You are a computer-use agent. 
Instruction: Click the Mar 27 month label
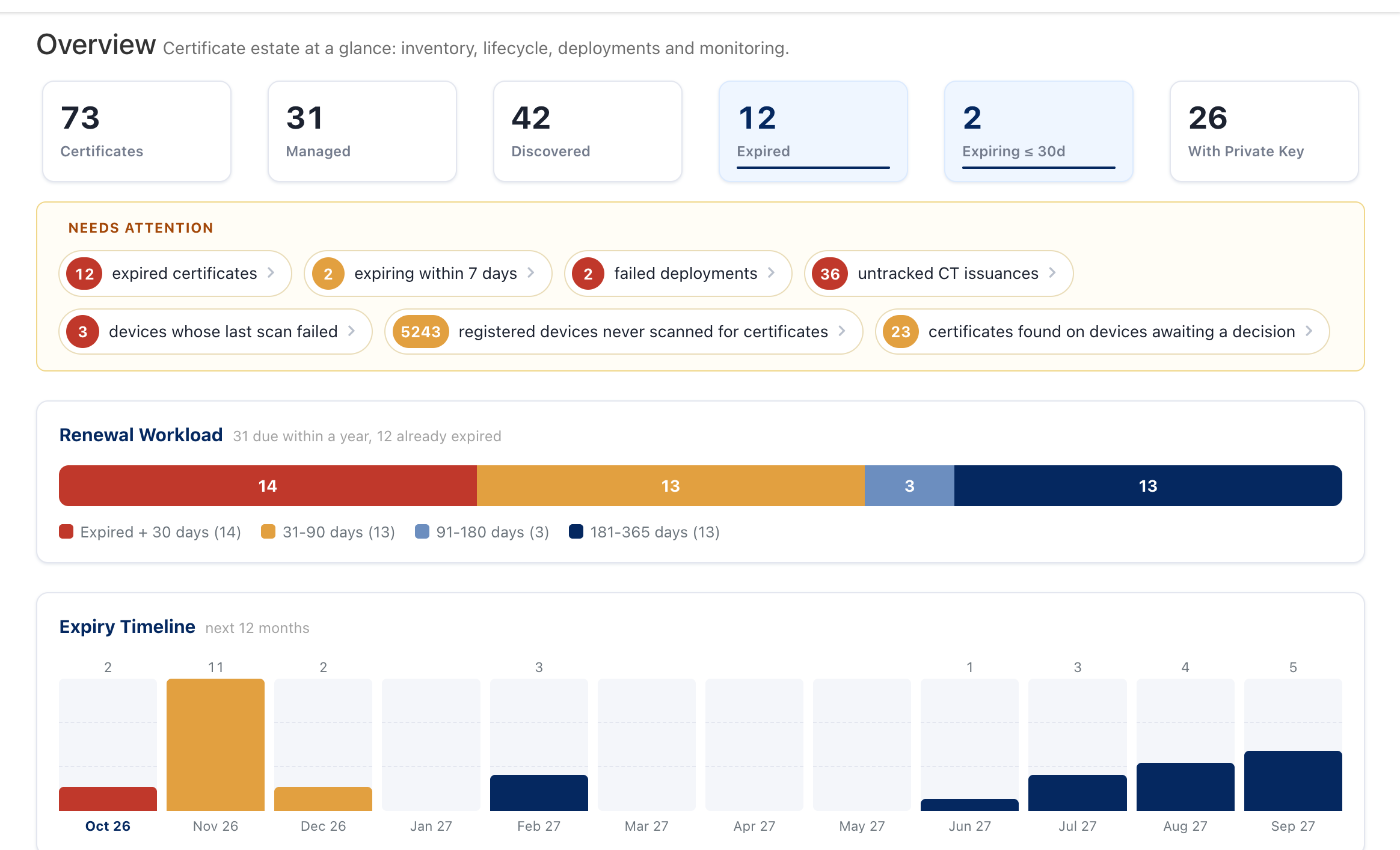pyautogui.click(x=647, y=826)
